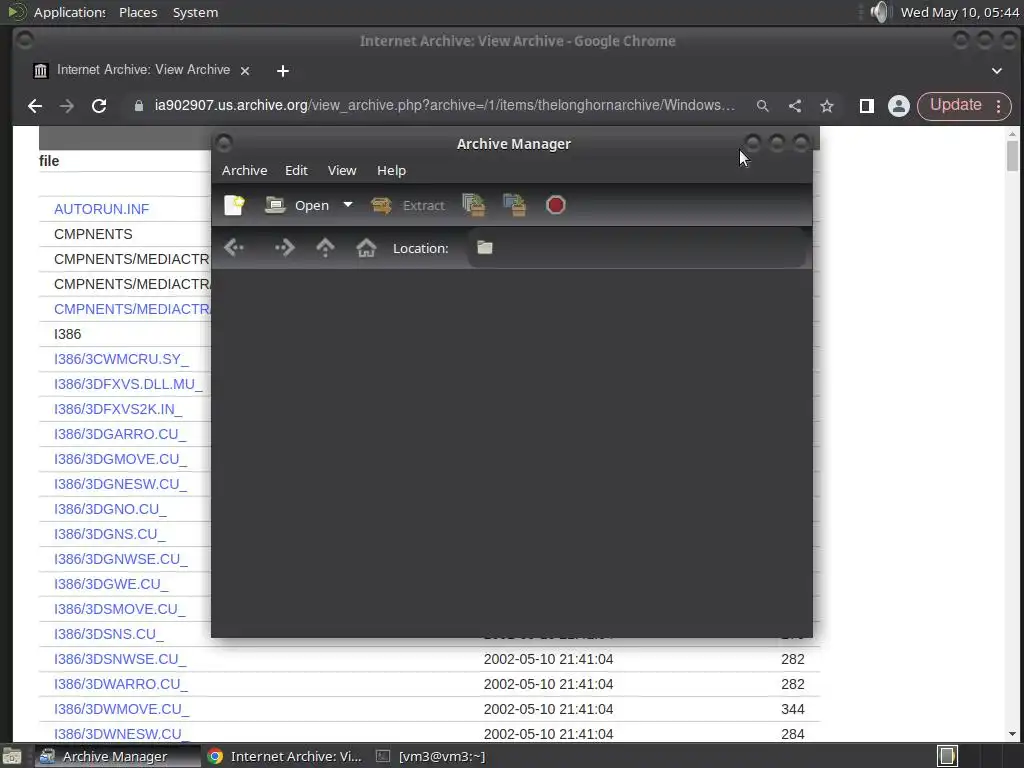The height and width of the screenshot is (768, 1024).
Task: Click the date and time clock
Action: [x=959, y=12]
